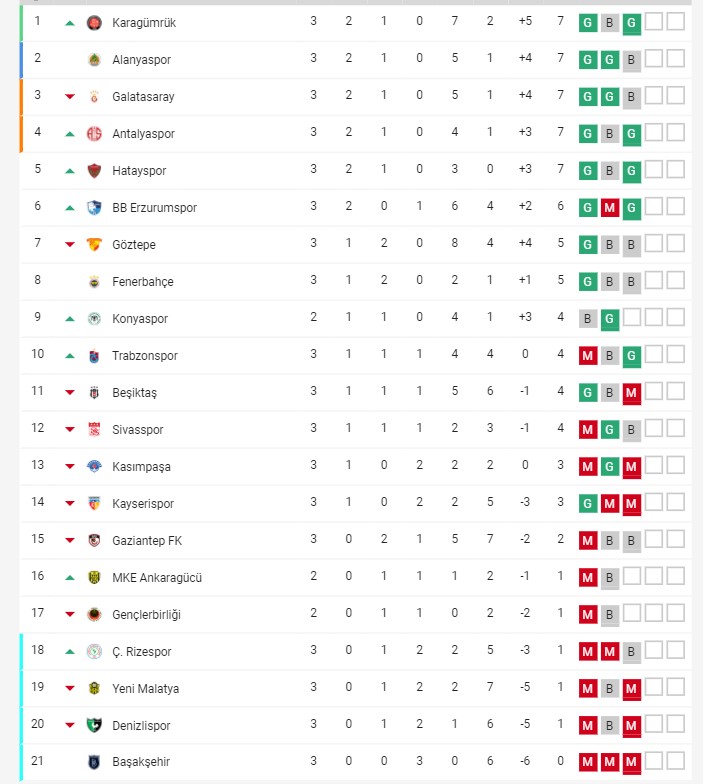Click BB Erzurumspor's red M result badge
Image resolution: width=703 pixels, height=784 pixels.
pos(610,207)
